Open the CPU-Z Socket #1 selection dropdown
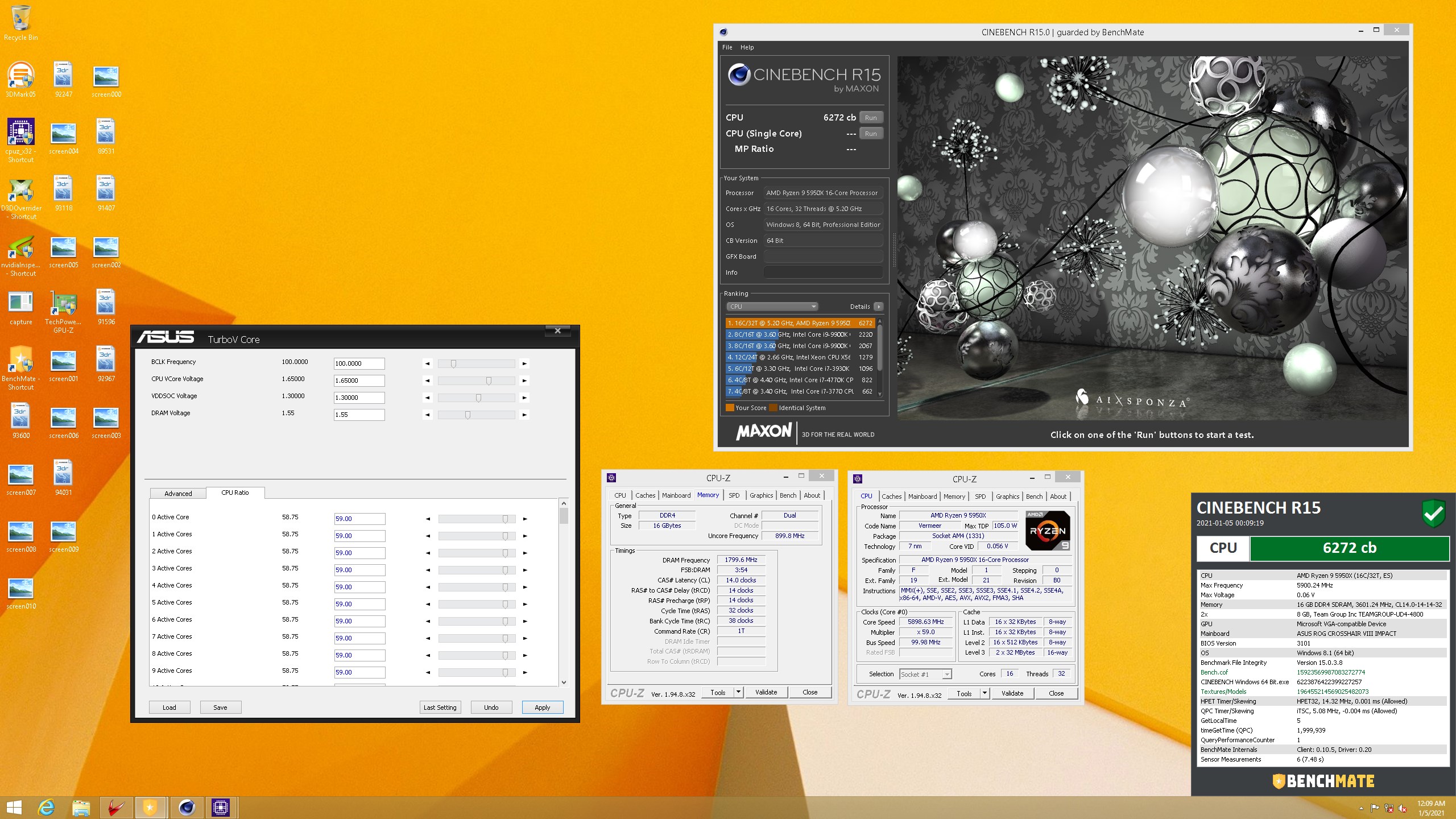Screen dimensions: 1456x819 tap(925, 674)
